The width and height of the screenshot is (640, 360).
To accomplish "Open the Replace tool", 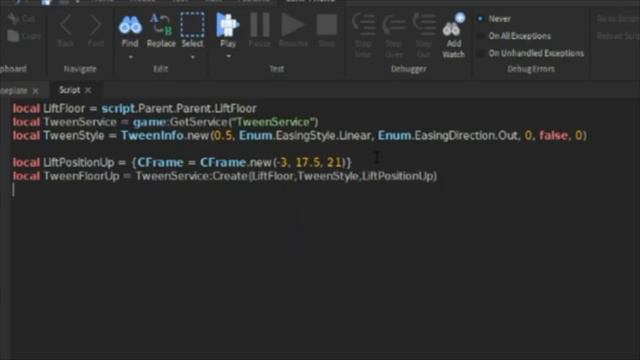I will (161, 31).
